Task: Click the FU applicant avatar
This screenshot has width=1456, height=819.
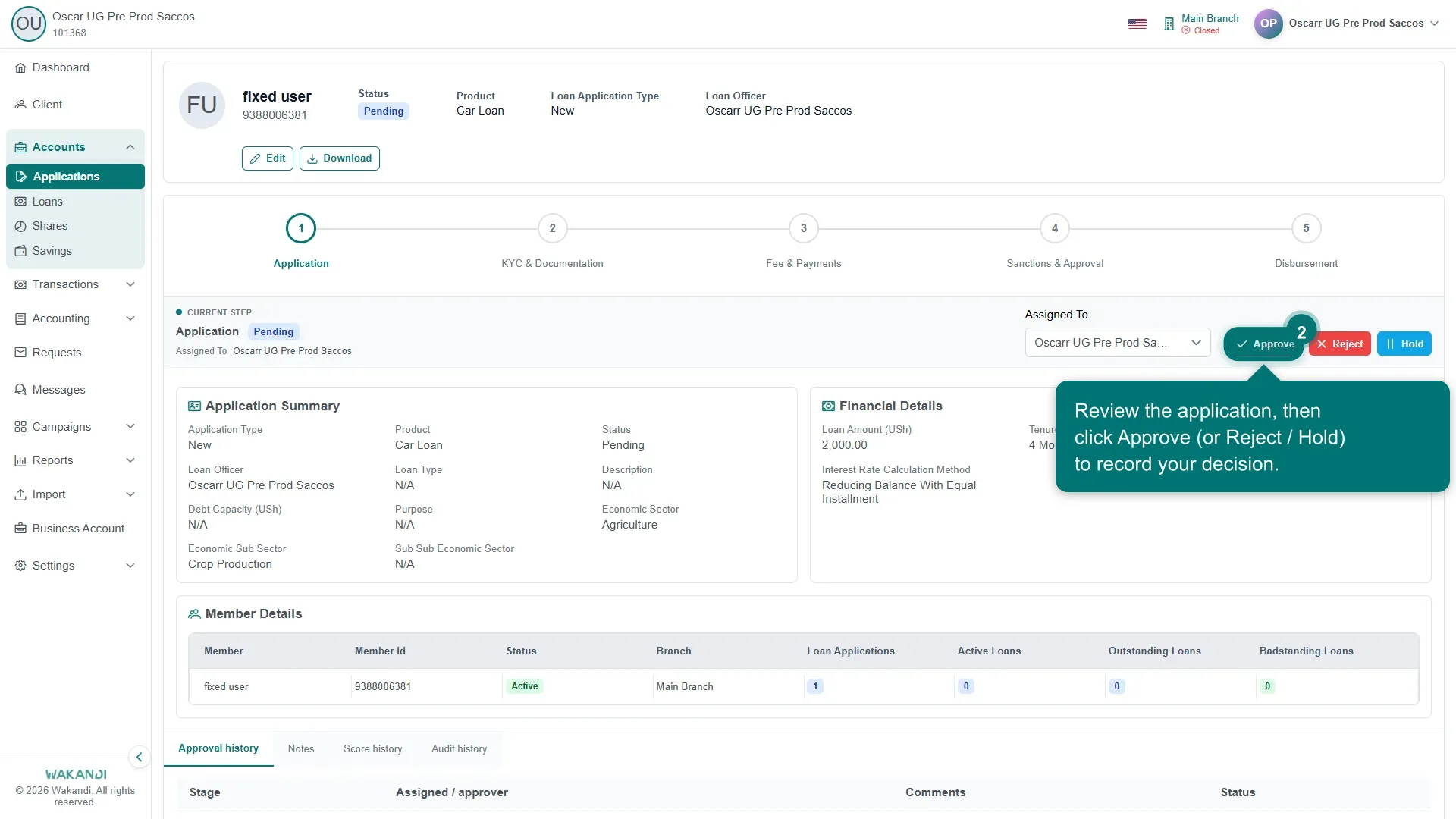Action: coord(202,105)
